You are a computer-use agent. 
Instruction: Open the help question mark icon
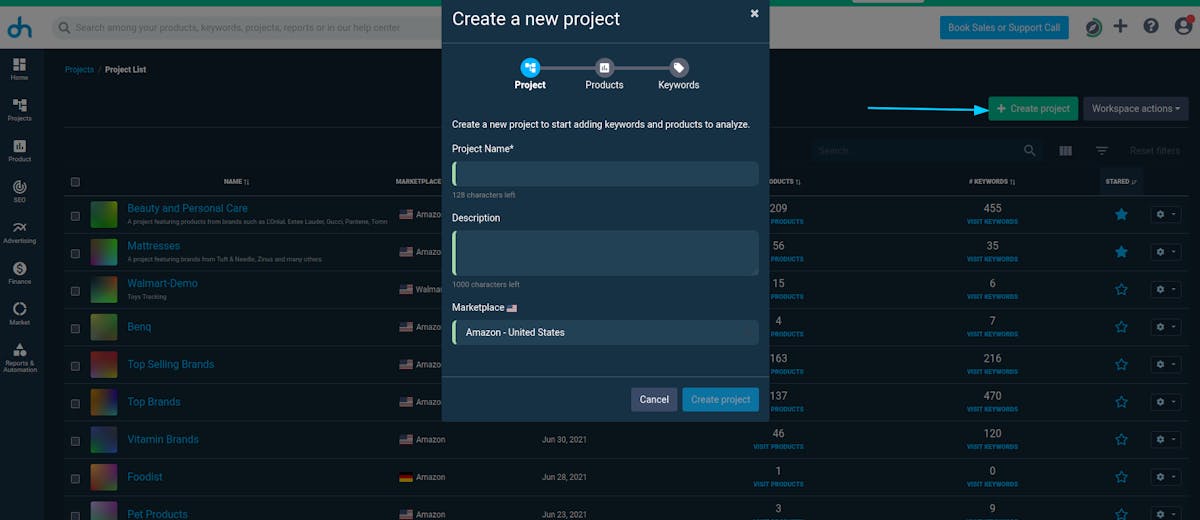coord(1151,27)
